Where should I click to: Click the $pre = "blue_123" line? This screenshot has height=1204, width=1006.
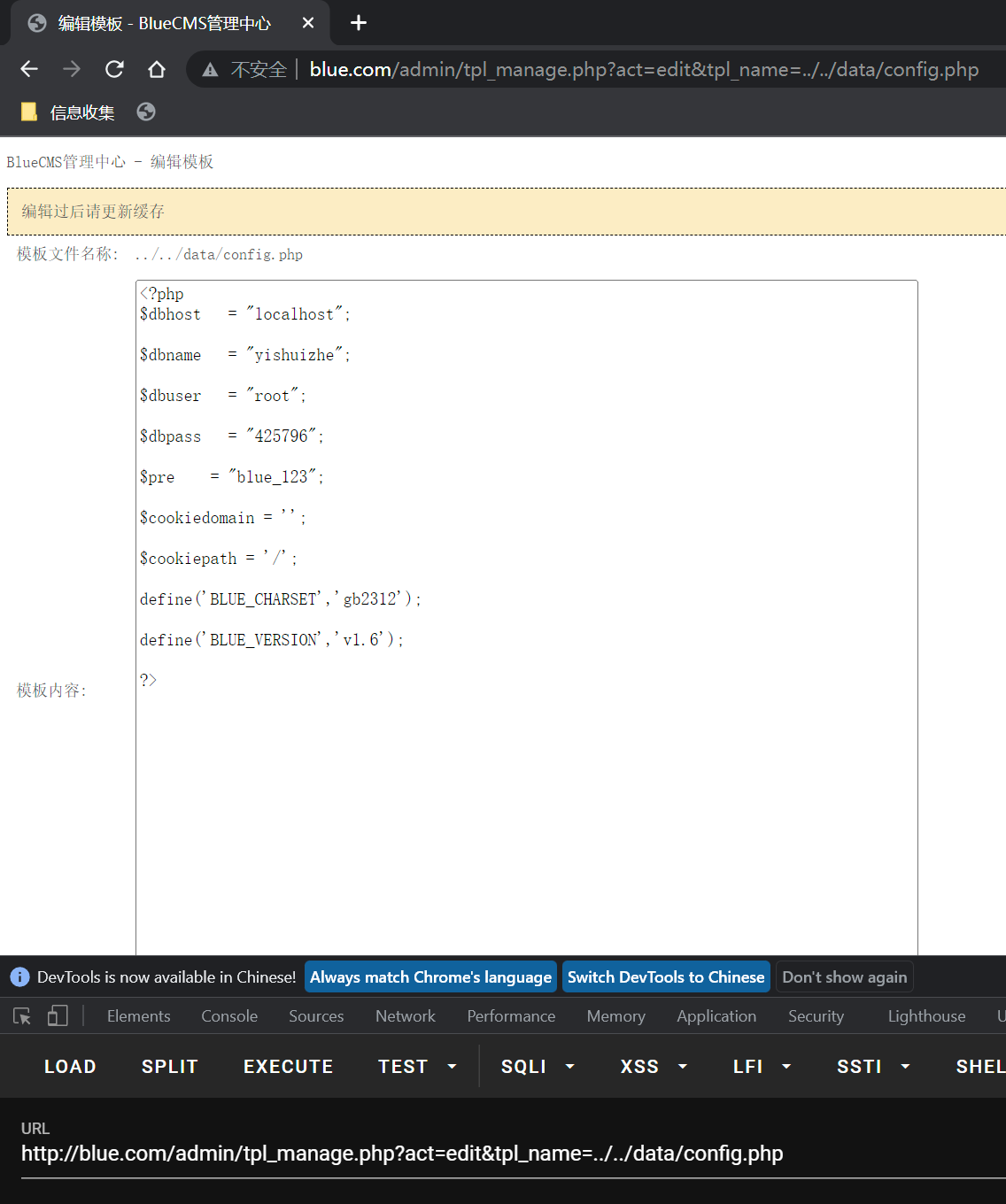coord(232,477)
